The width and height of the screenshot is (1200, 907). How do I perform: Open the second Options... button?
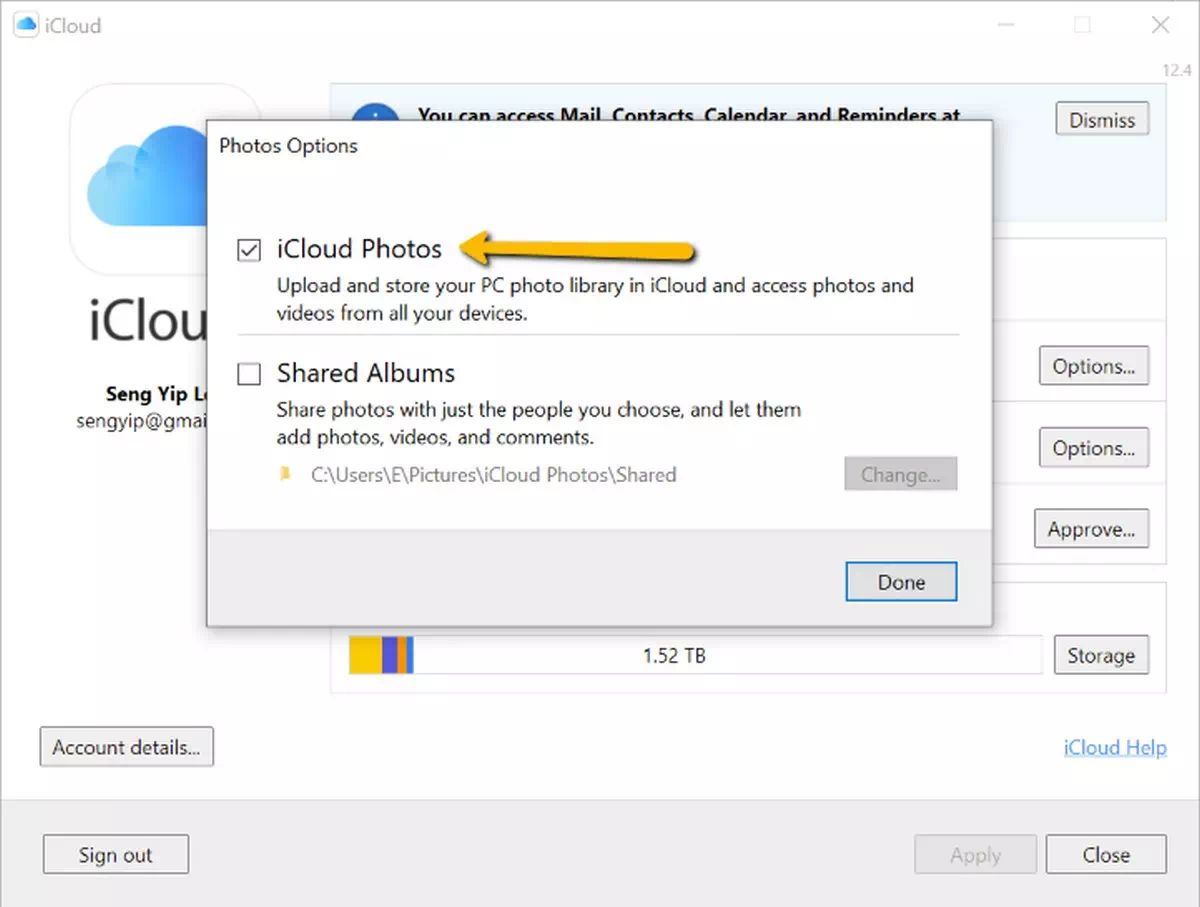[1094, 448]
